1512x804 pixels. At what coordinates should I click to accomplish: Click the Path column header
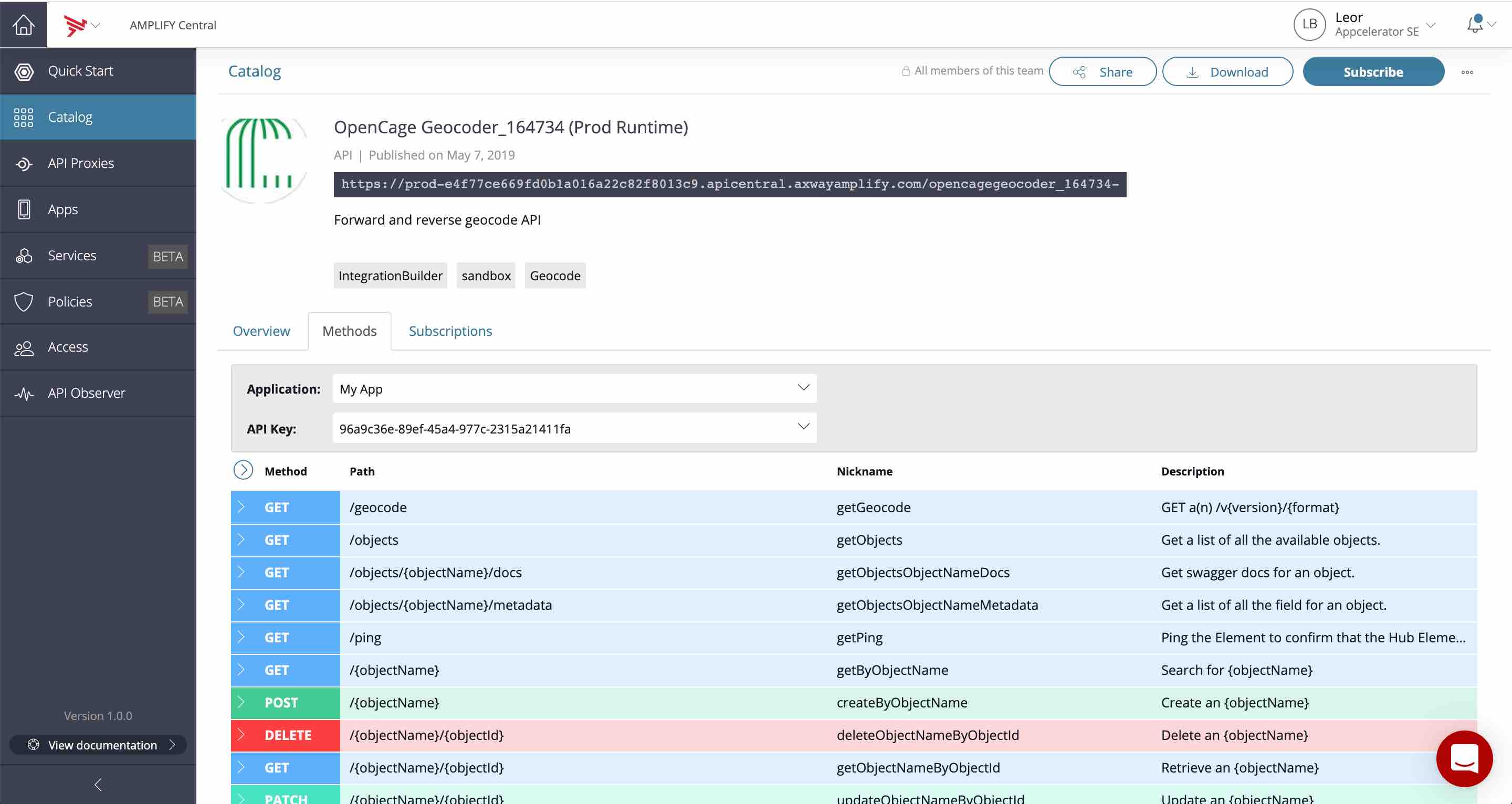click(x=362, y=471)
